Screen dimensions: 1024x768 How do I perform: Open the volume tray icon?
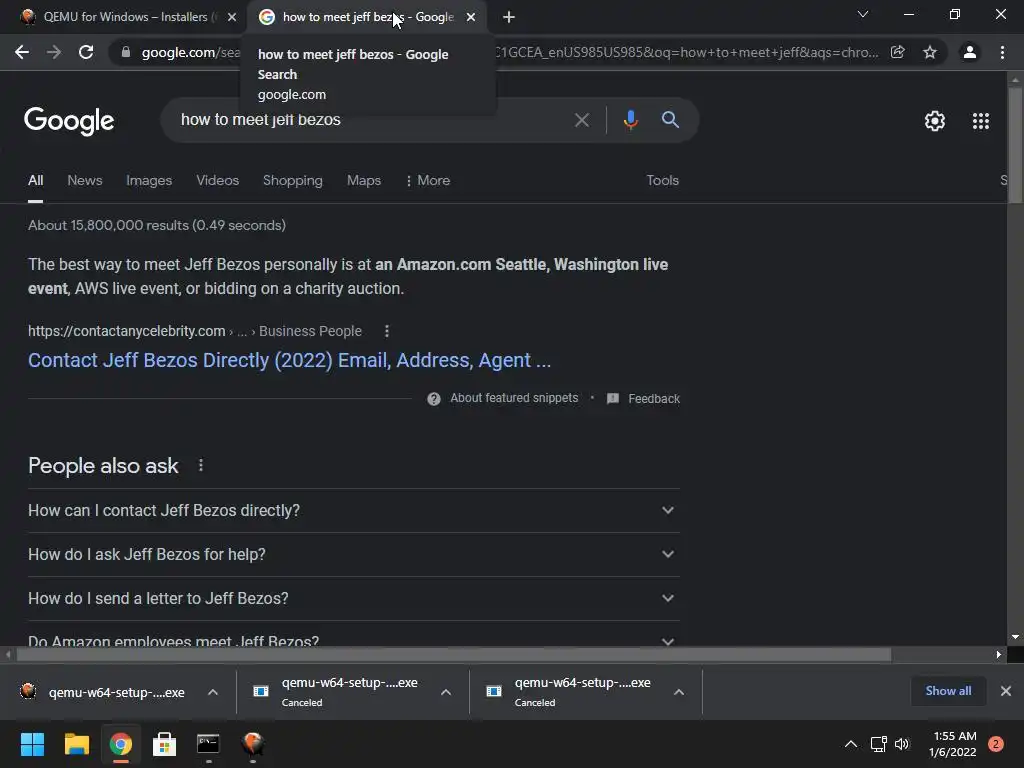pyautogui.click(x=902, y=744)
